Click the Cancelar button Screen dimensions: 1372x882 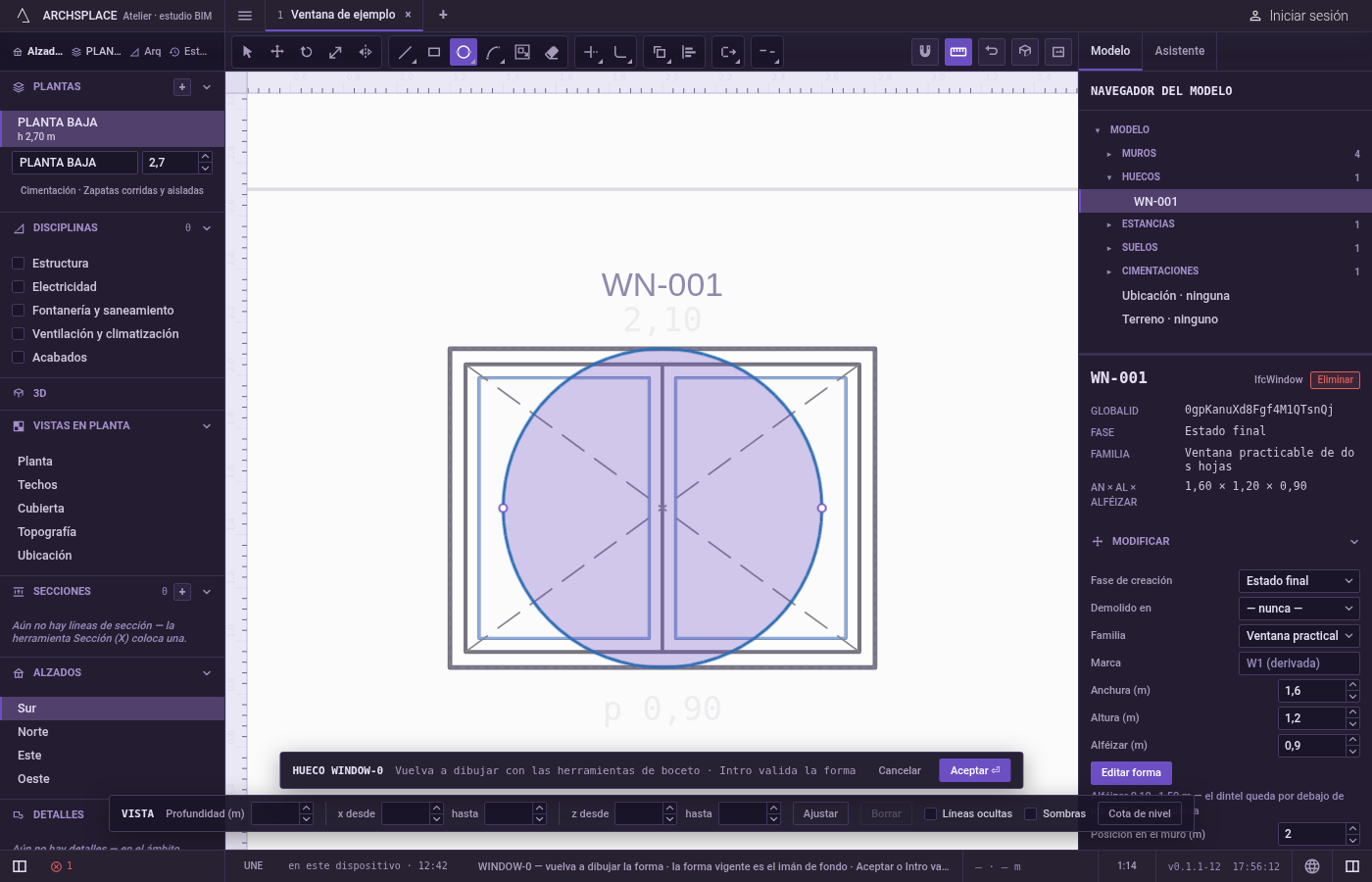[900, 770]
